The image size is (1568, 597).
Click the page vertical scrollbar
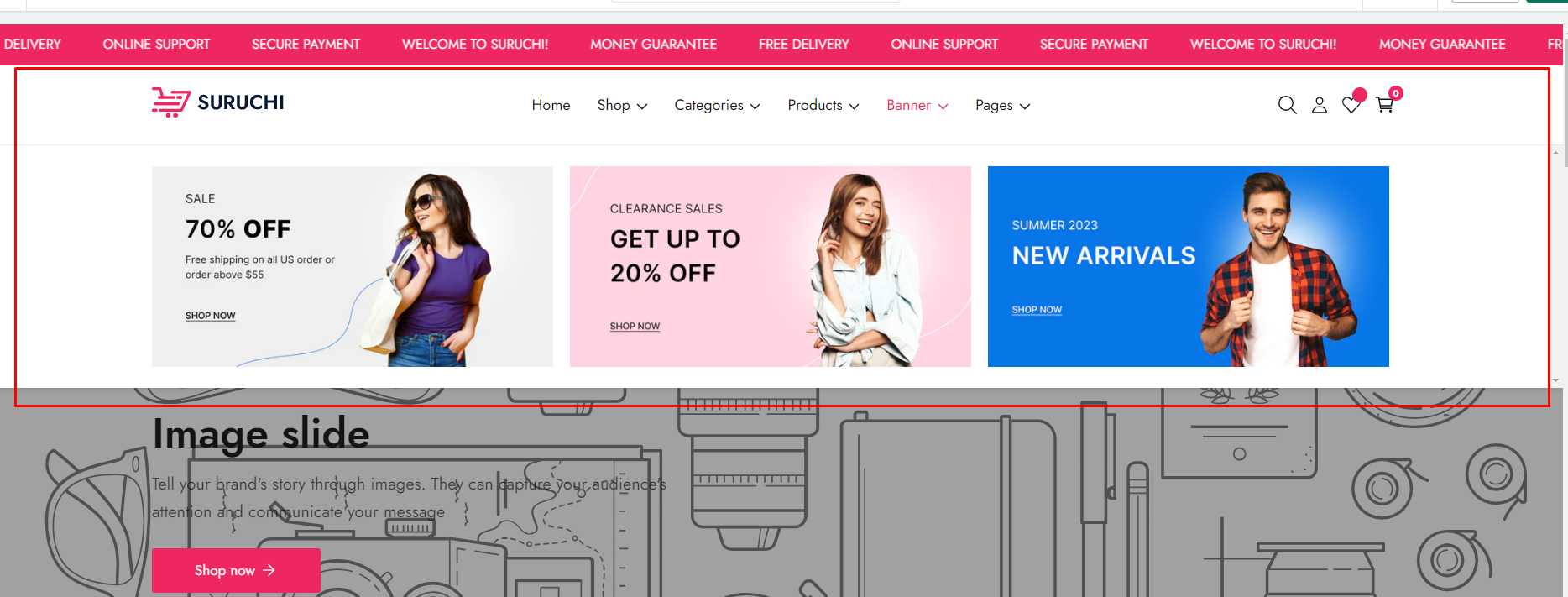[1555, 266]
